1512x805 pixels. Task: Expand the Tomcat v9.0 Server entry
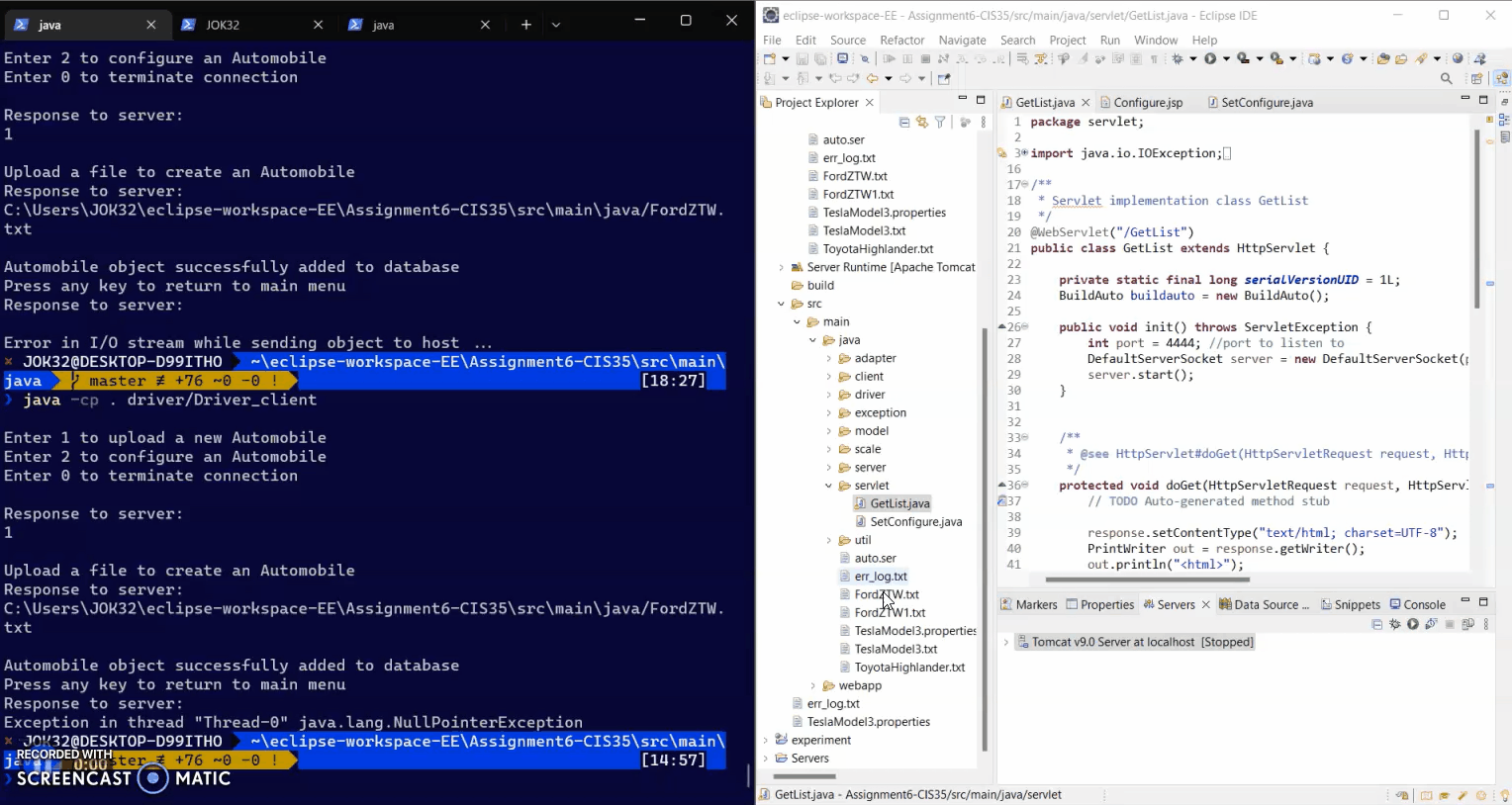tap(1006, 642)
